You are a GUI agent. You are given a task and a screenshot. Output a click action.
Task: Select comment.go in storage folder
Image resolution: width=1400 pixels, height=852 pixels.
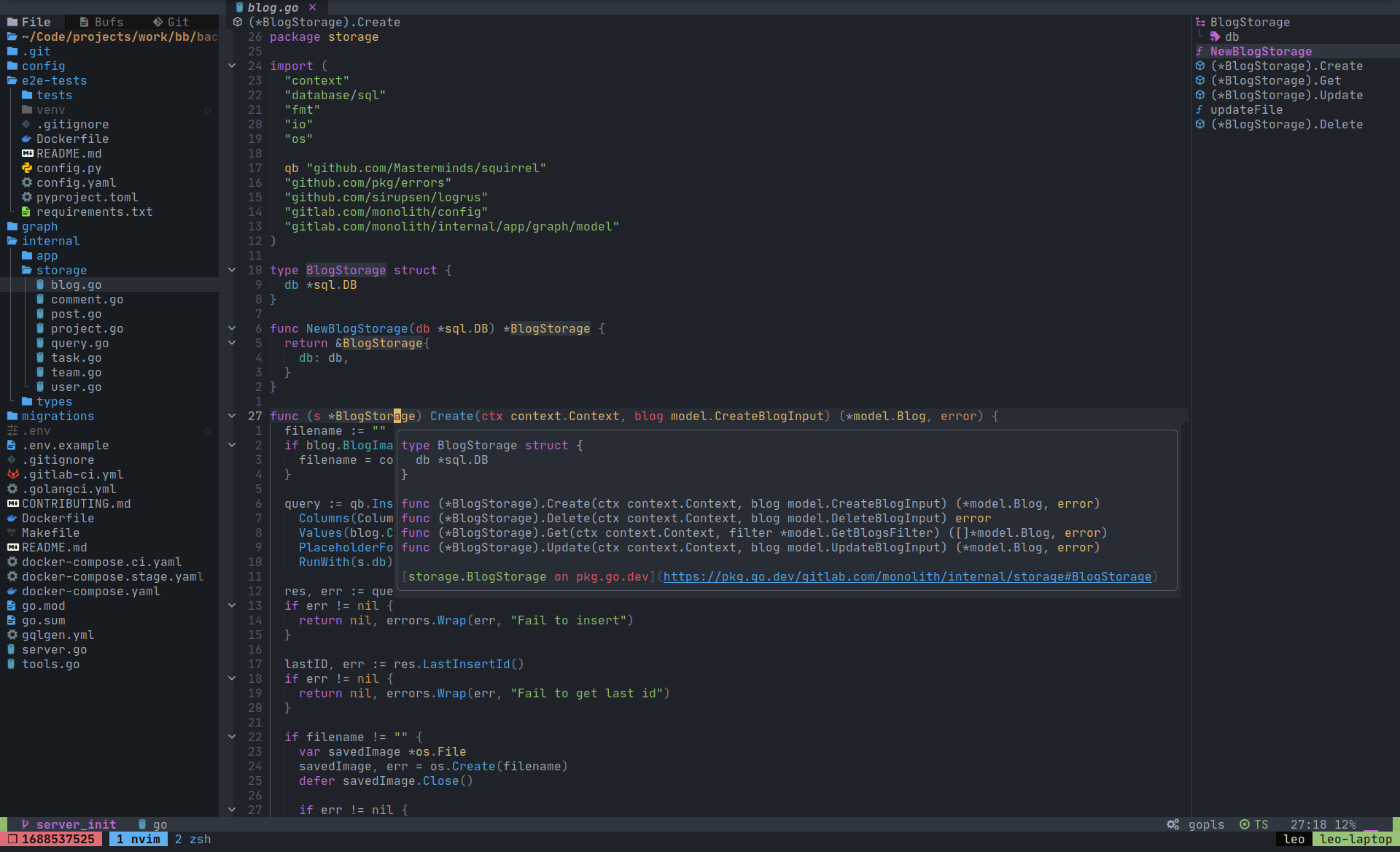pos(87,299)
